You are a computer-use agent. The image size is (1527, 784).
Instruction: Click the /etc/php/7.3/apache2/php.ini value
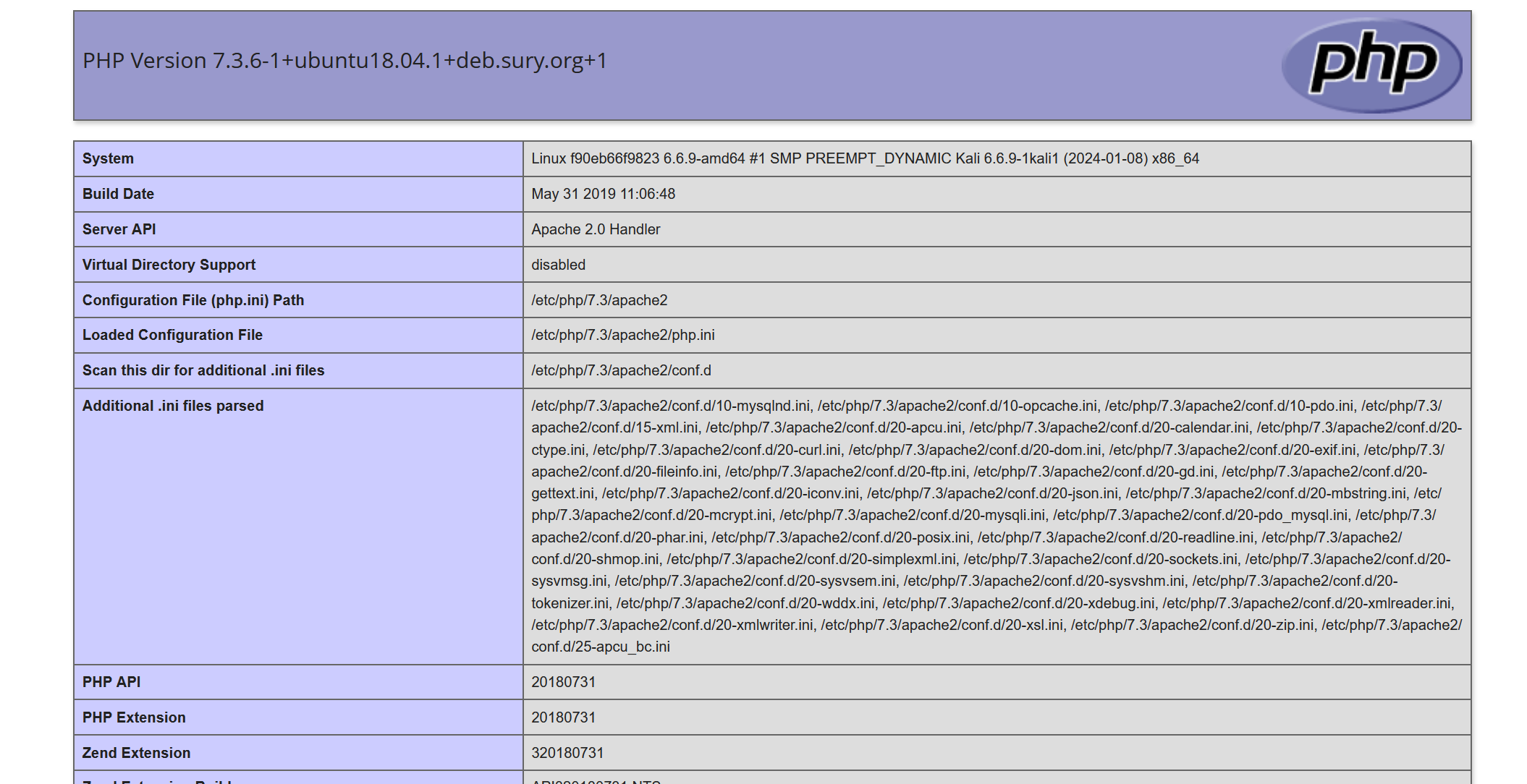pyautogui.click(x=622, y=335)
